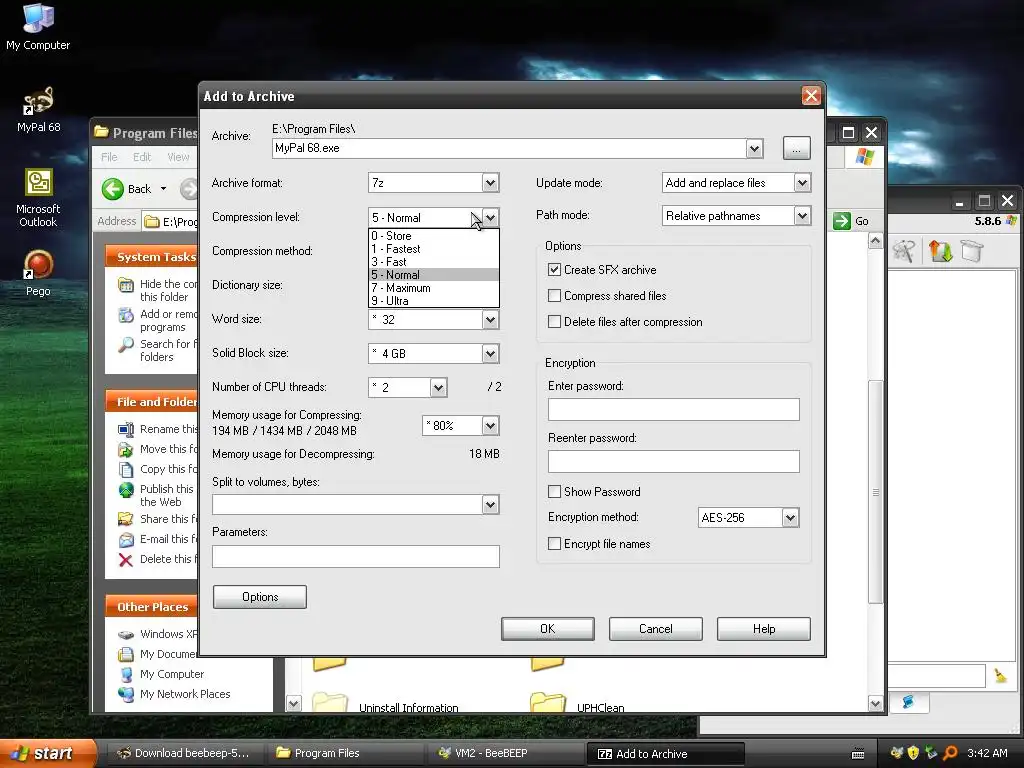The width and height of the screenshot is (1024, 768).
Task: Switch to Download beebeep taskbar item
Action: click(x=185, y=753)
